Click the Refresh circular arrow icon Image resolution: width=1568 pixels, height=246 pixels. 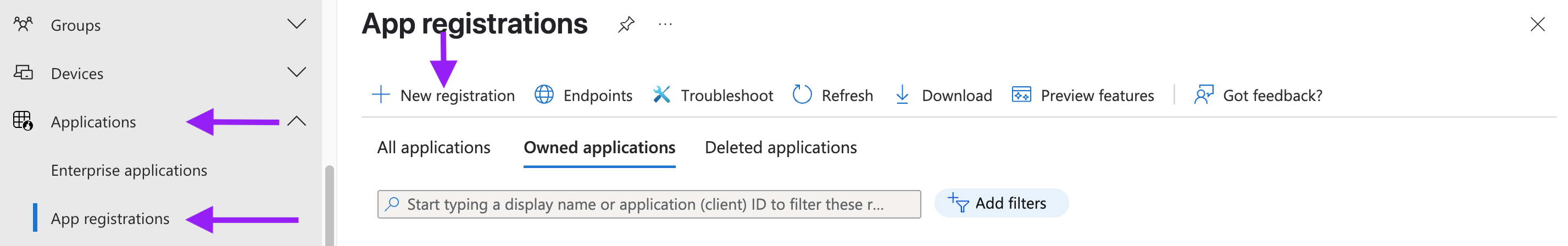click(802, 94)
